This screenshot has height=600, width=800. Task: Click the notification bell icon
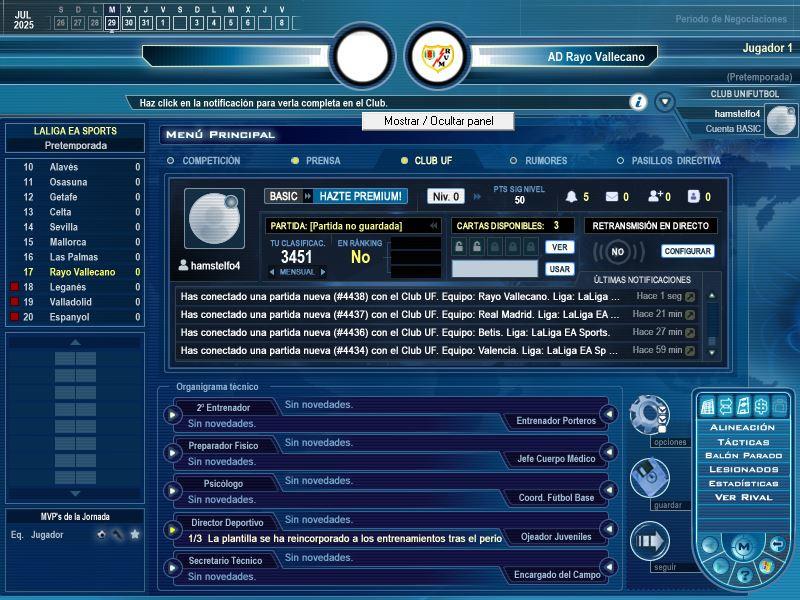pyautogui.click(x=571, y=196)
